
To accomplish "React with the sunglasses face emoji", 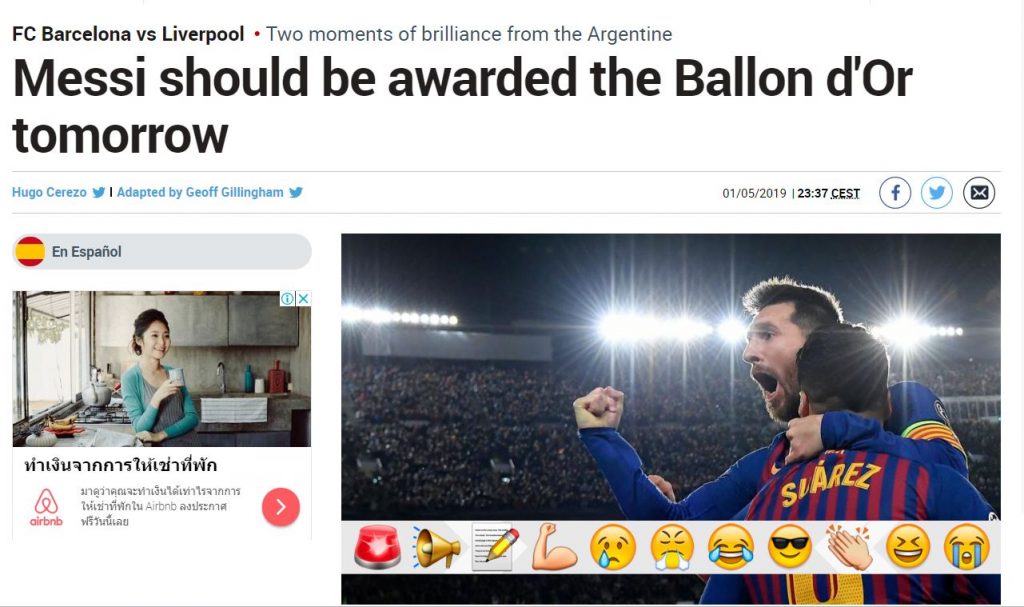I will pyautogui.click(x=790, y=547).
